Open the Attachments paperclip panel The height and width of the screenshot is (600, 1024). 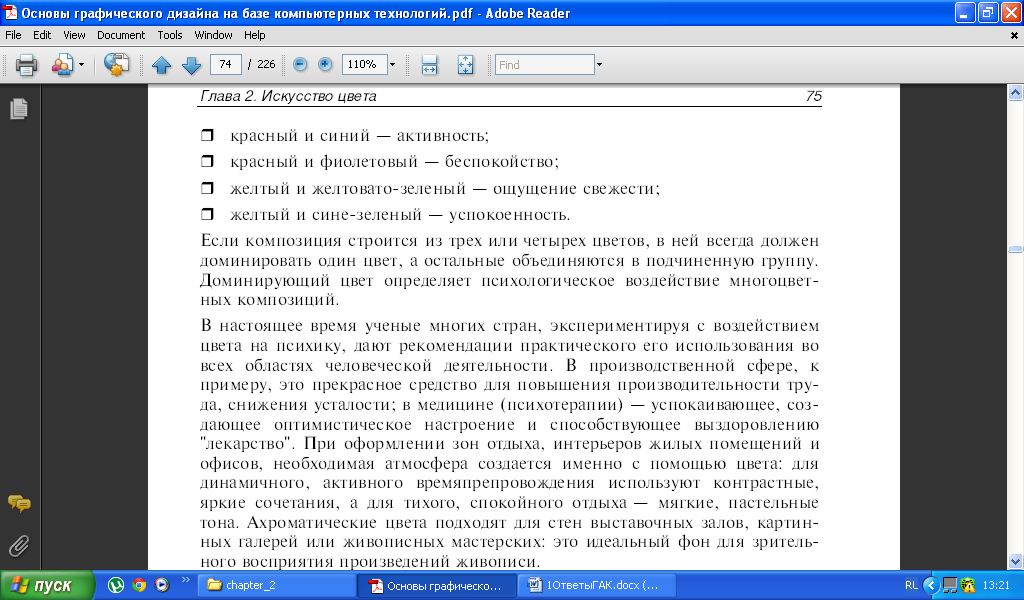click(19, 546)
